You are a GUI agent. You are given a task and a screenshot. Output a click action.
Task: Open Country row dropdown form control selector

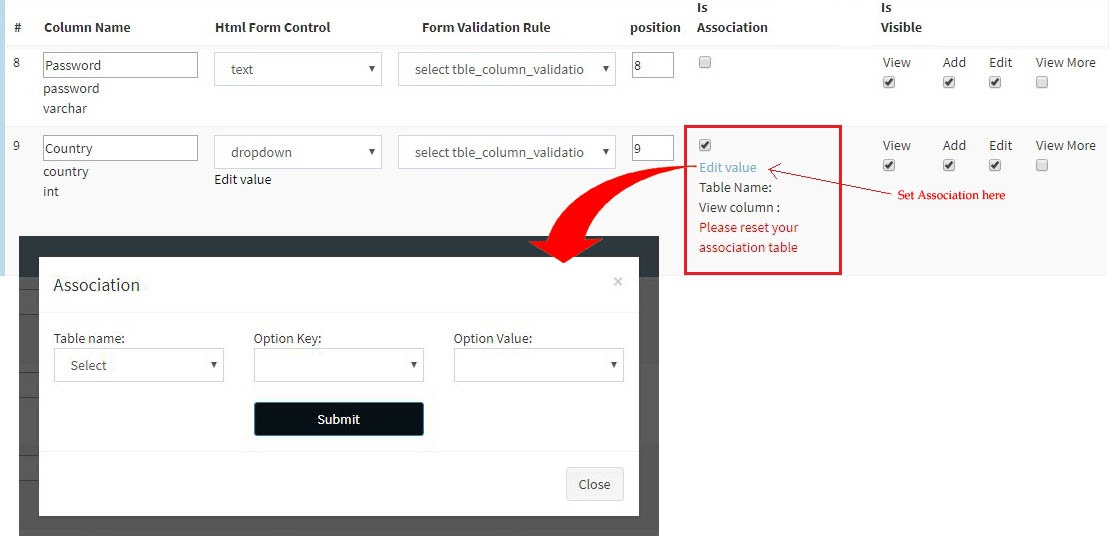[298, 152]
